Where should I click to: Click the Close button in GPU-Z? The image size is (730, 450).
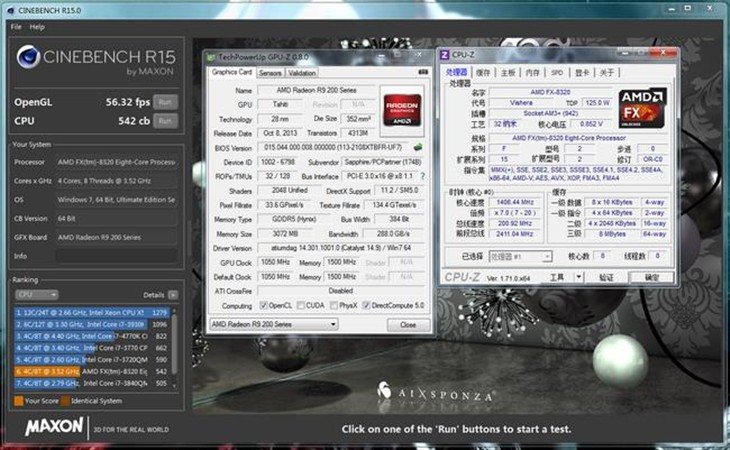click(408, 325)
